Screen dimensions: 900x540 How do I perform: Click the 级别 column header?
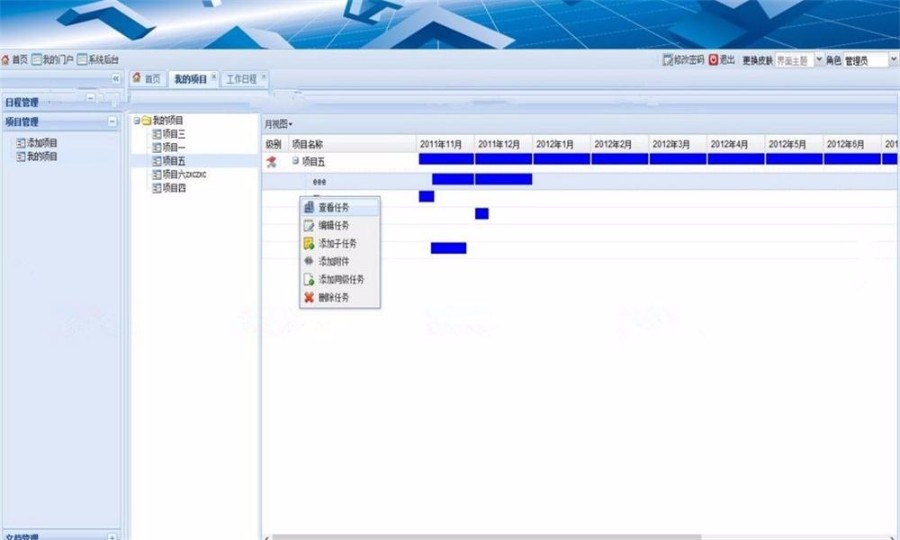click(x=274, y=145)
